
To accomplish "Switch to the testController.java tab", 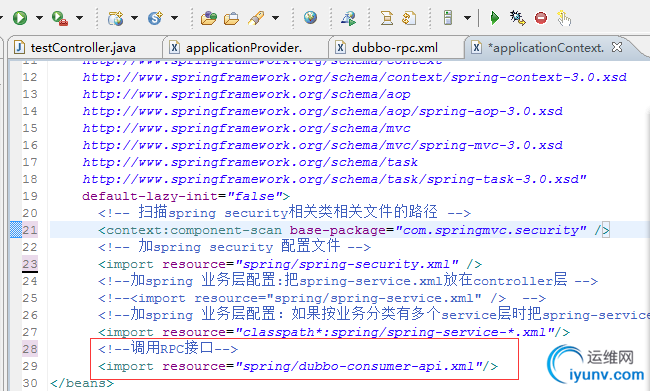I will 83,48.
